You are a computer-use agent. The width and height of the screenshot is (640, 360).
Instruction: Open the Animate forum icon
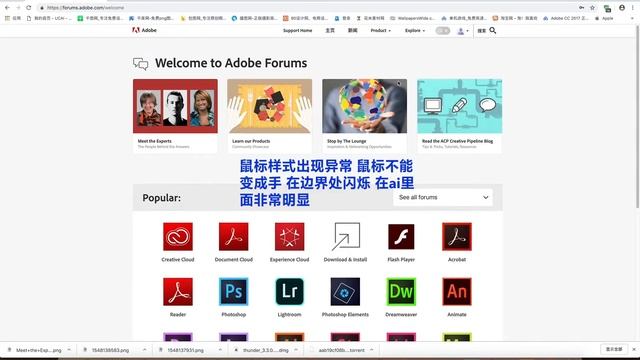pyautogui.click(x=457, y=292)
